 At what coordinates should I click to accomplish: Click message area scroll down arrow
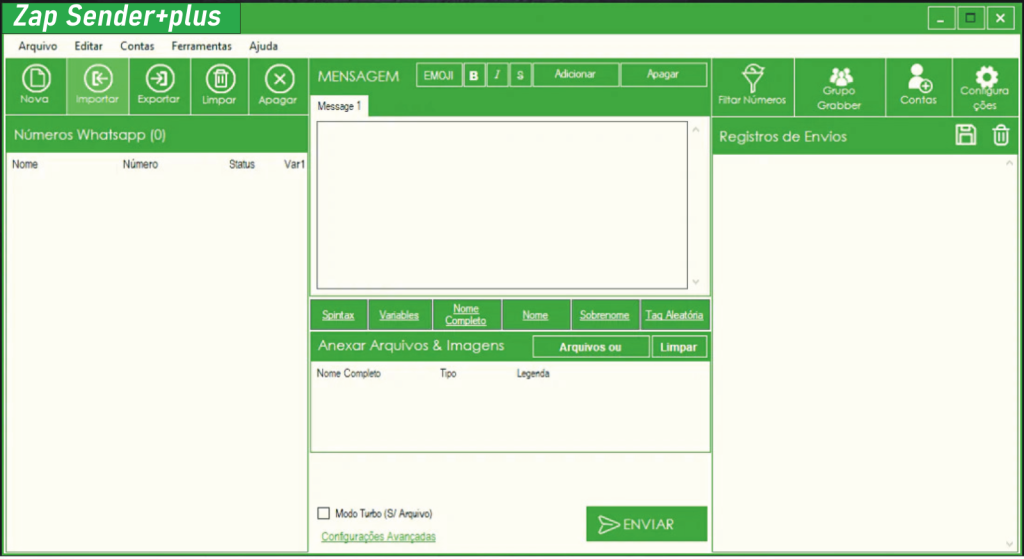click(696, 281)
